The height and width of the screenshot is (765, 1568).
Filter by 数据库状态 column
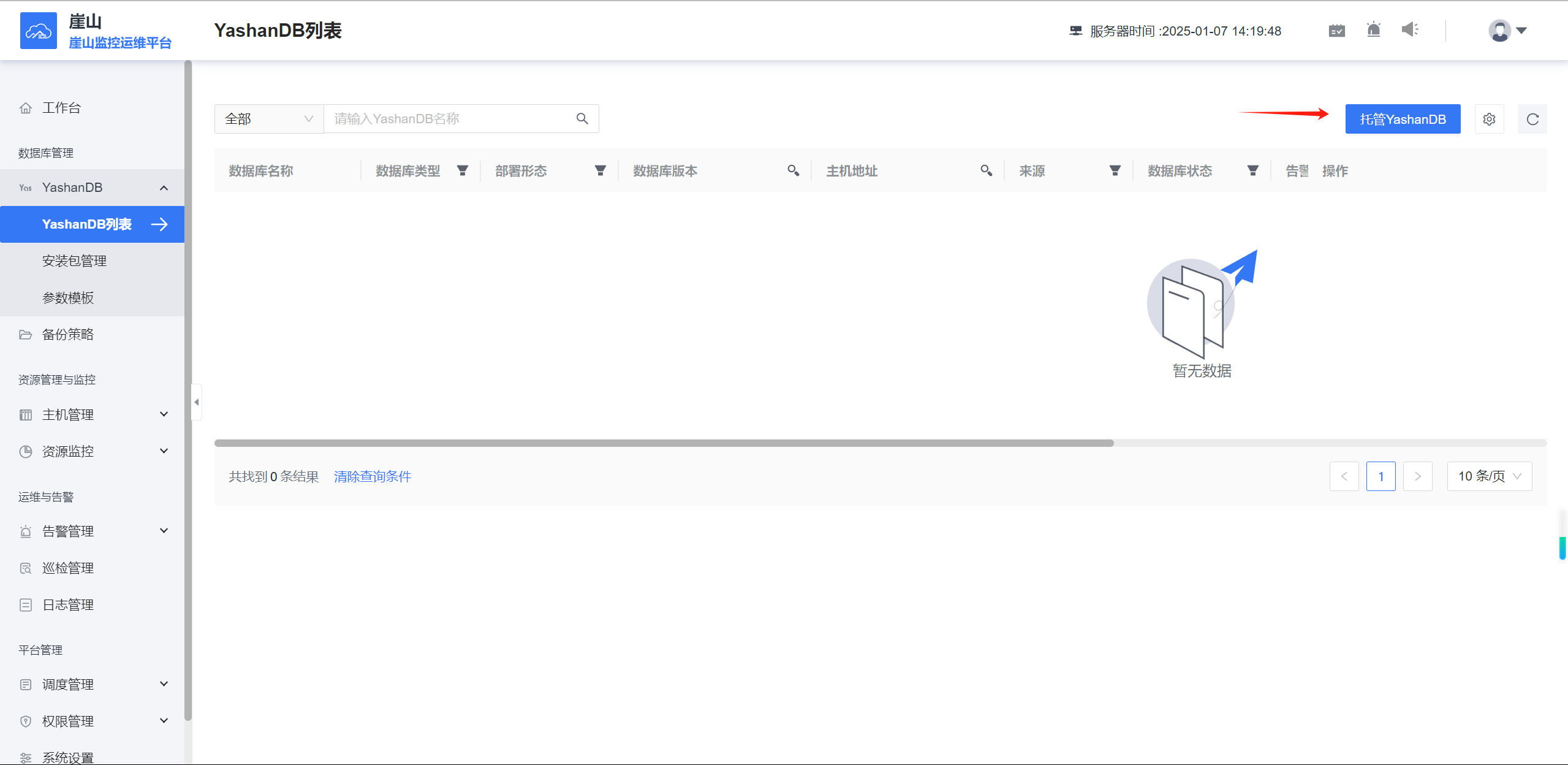coord(1253,170)
